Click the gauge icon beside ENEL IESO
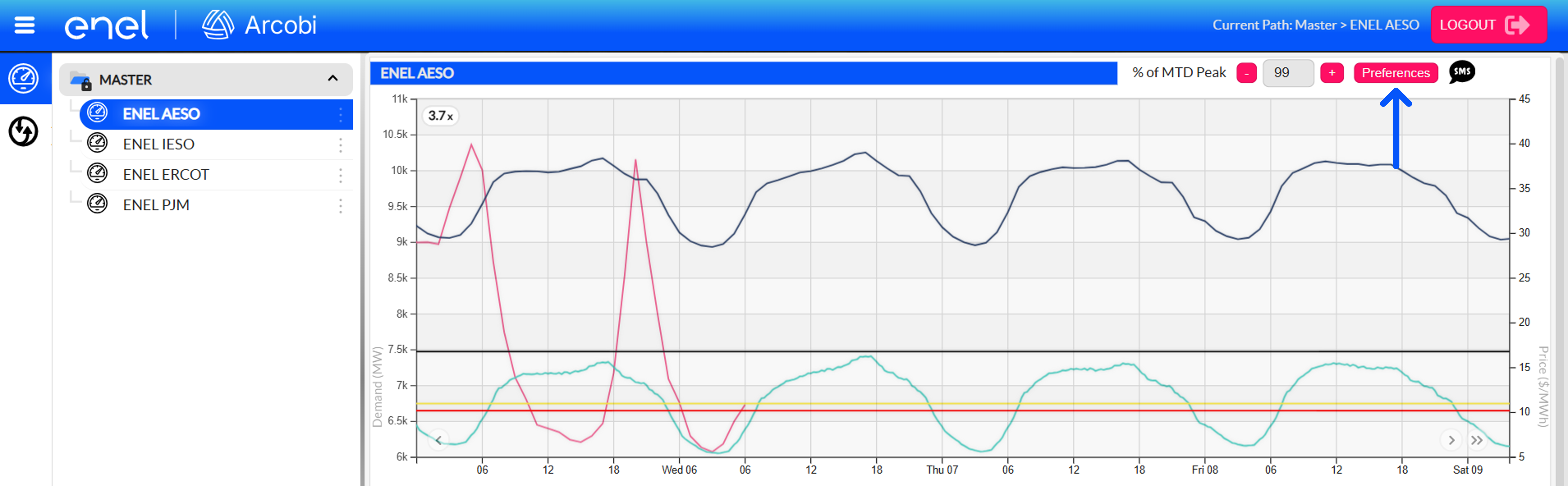The height and width of the screenshot is (486, 1568). (97, 144)
